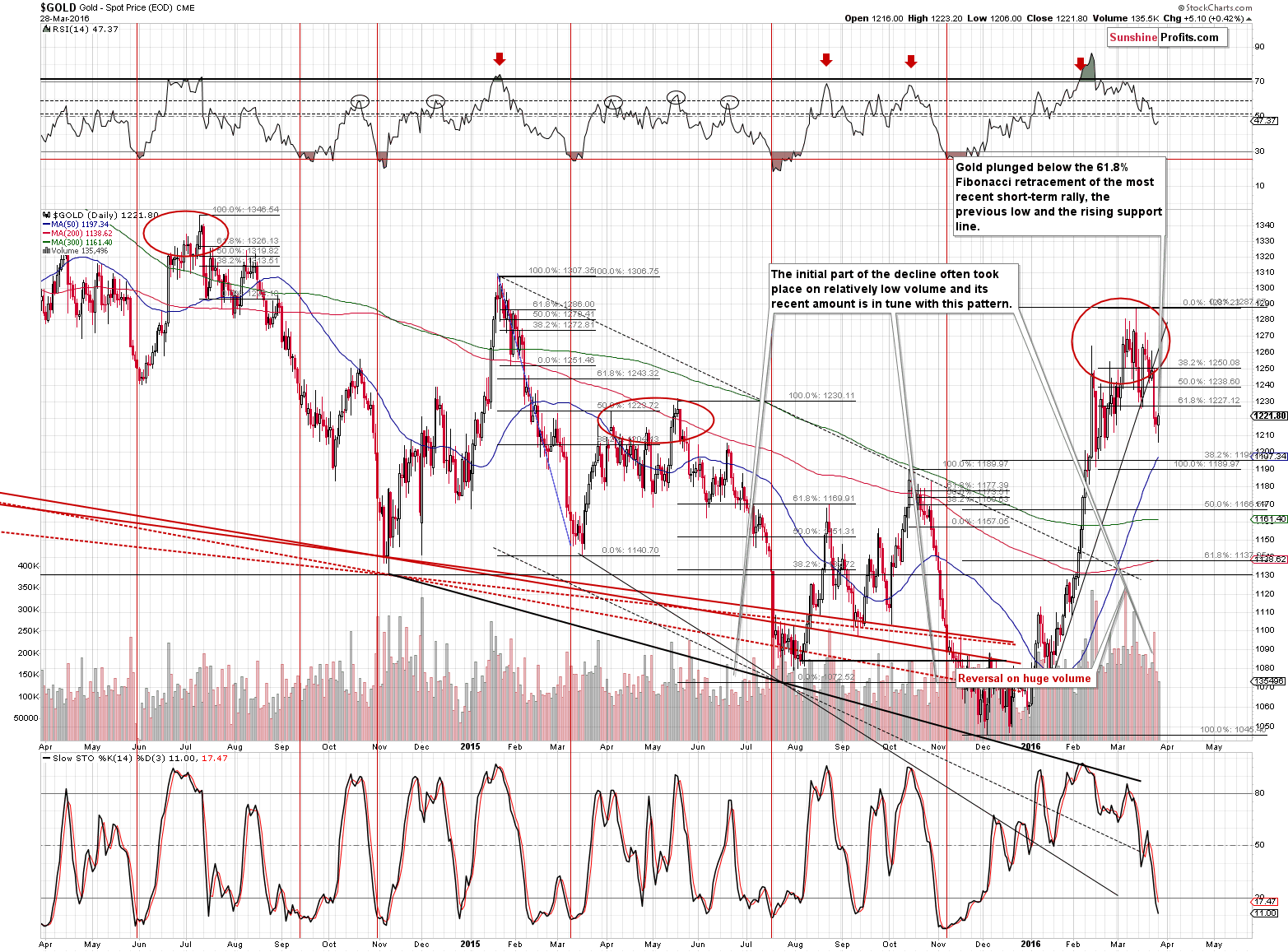Click the SunshineProfits.com logo
This screenshot has width=1288, height=952.
pyautogui.click(x=1166, y=37)
